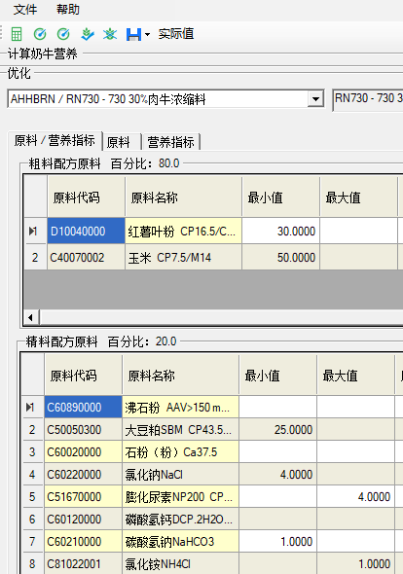Open the 帮助 menu
403x574 pixels.
pyautogui.click(x=68, y=10)
